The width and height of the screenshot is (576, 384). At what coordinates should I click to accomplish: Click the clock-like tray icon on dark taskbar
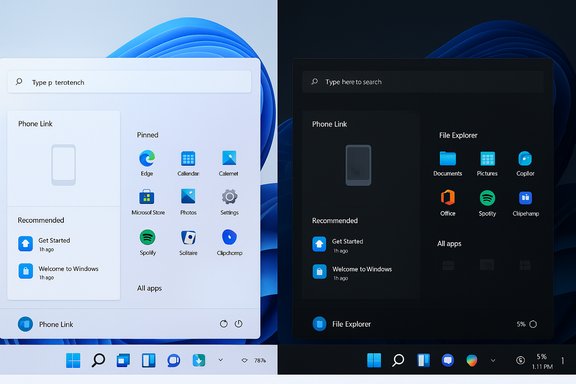pos(520,360)
